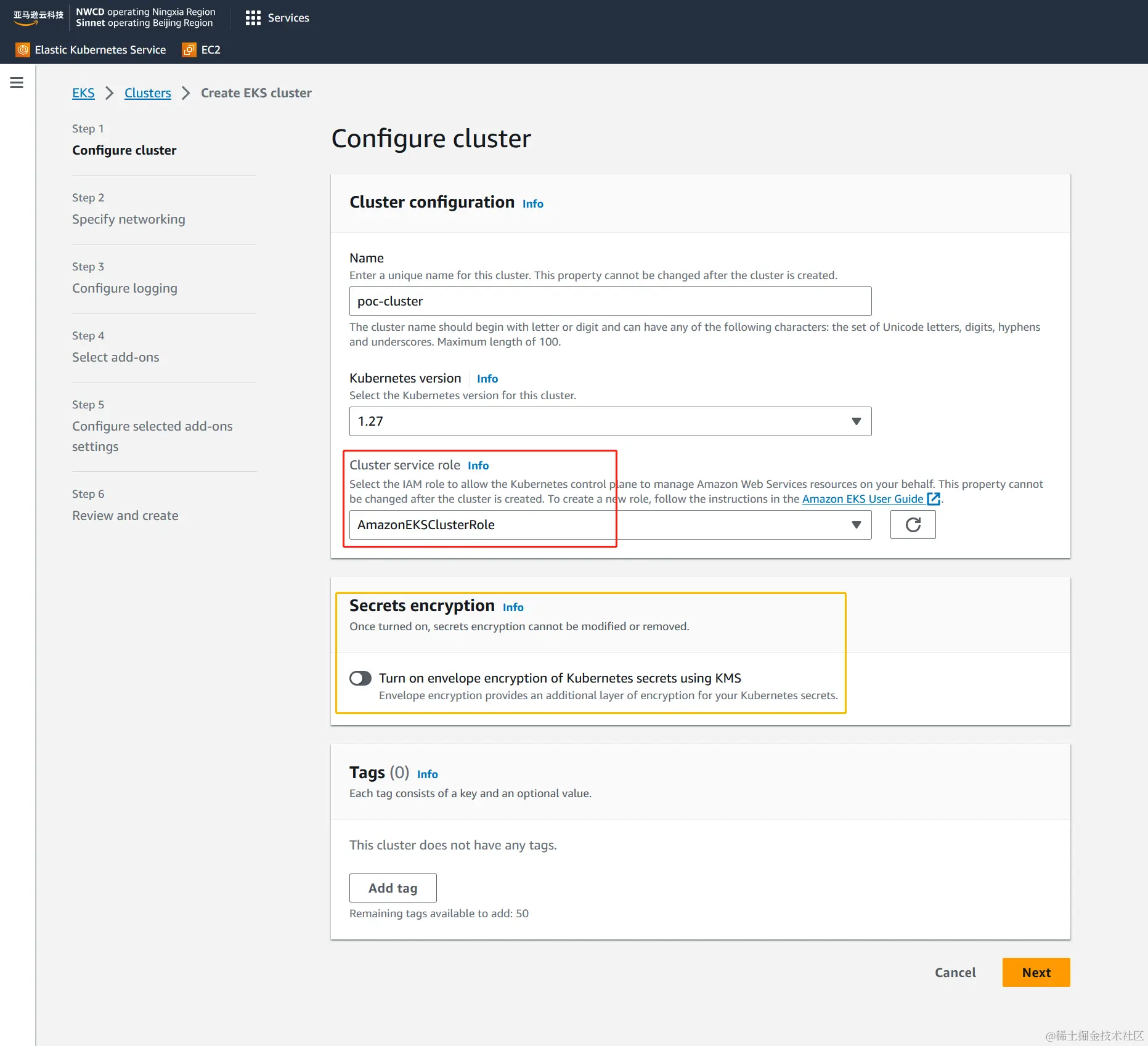1148x1046 pixels.
Task: Open the hamburger navigation menu
Action: click(x=17, y=83)
